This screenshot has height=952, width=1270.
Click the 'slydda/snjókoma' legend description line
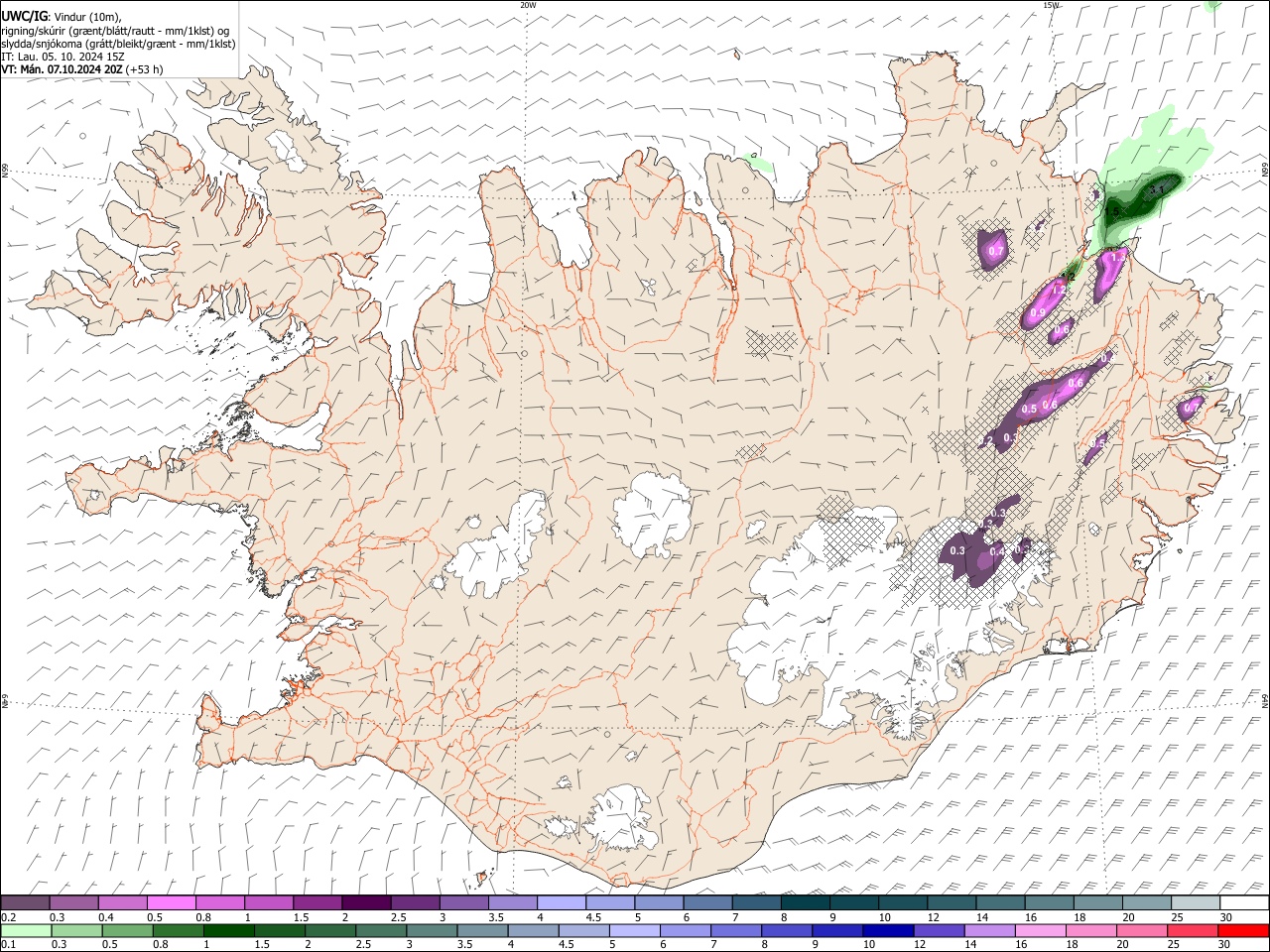click(x=118, y=44)
